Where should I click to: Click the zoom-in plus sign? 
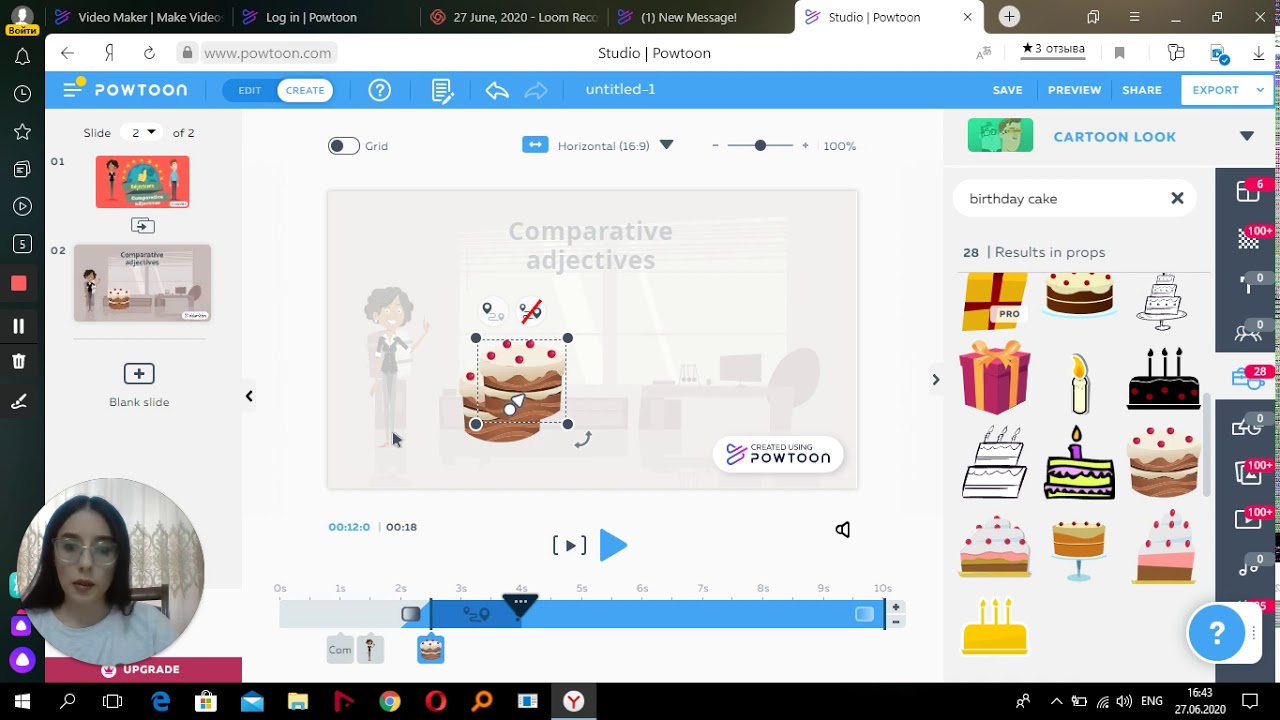pyautogui.click(x=805, y=146)
